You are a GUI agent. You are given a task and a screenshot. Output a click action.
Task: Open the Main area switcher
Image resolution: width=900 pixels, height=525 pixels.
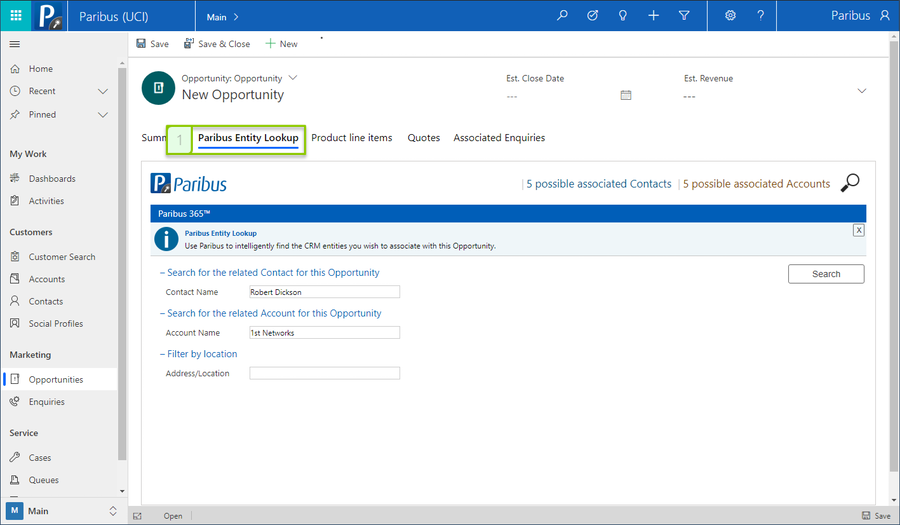tap(62, 511)
